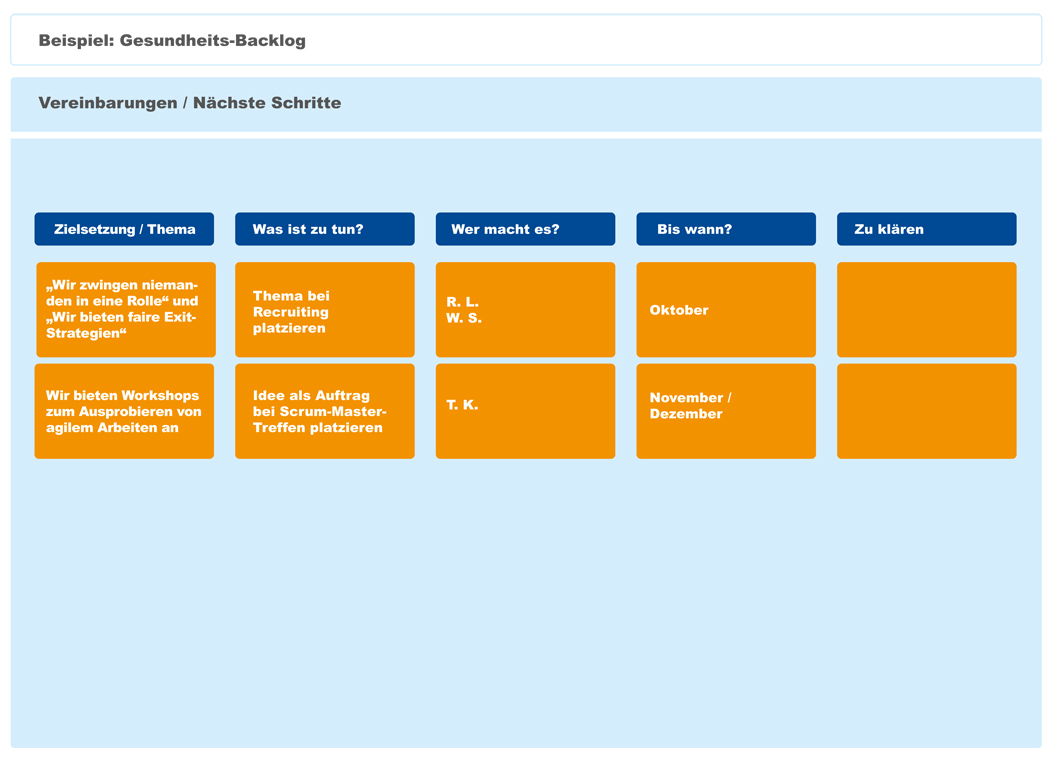
Task: Select the 'Was ist zu tun?' column header
Action: coord(325,229)
